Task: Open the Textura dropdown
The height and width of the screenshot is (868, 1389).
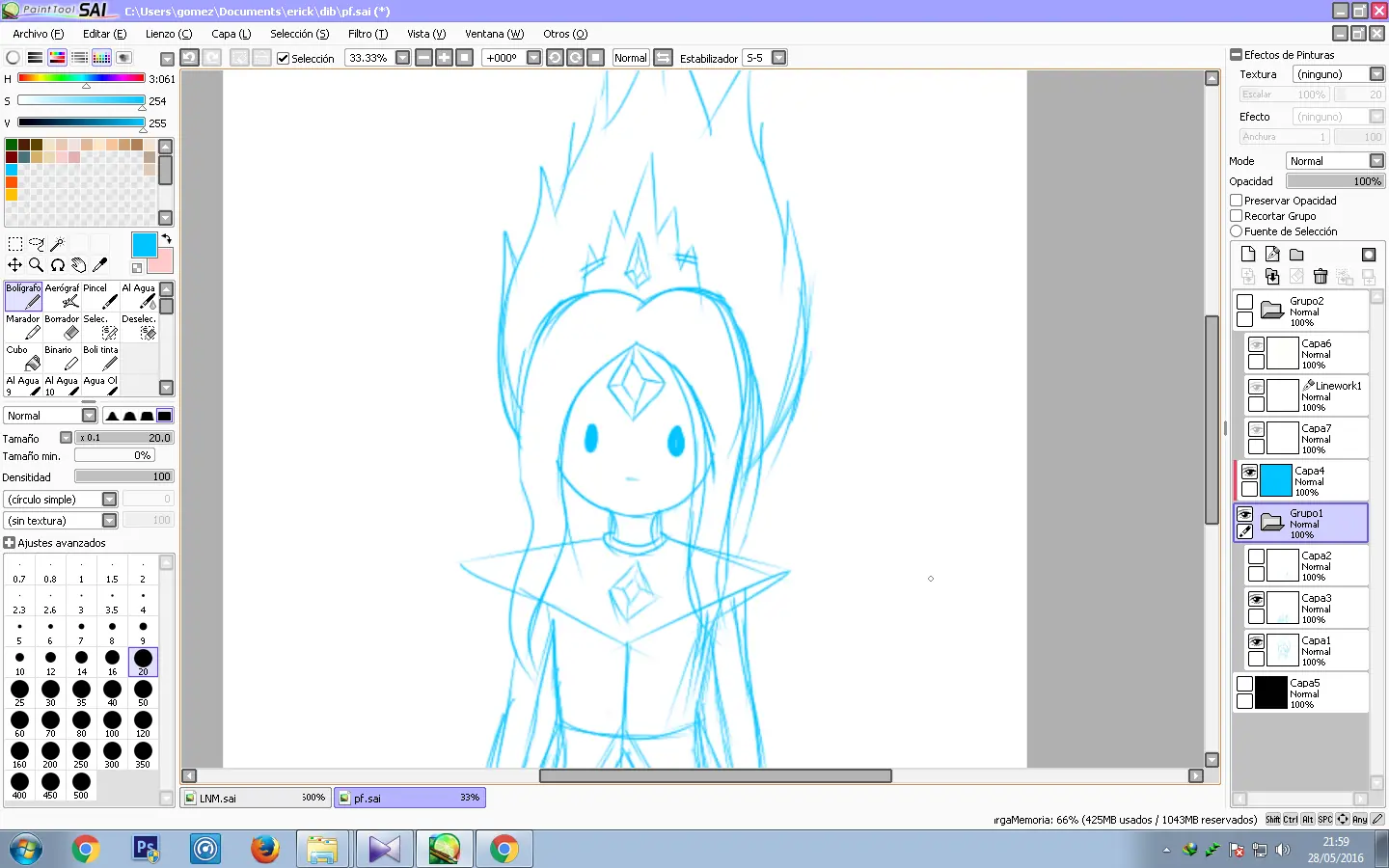Action: point(1376,74)
